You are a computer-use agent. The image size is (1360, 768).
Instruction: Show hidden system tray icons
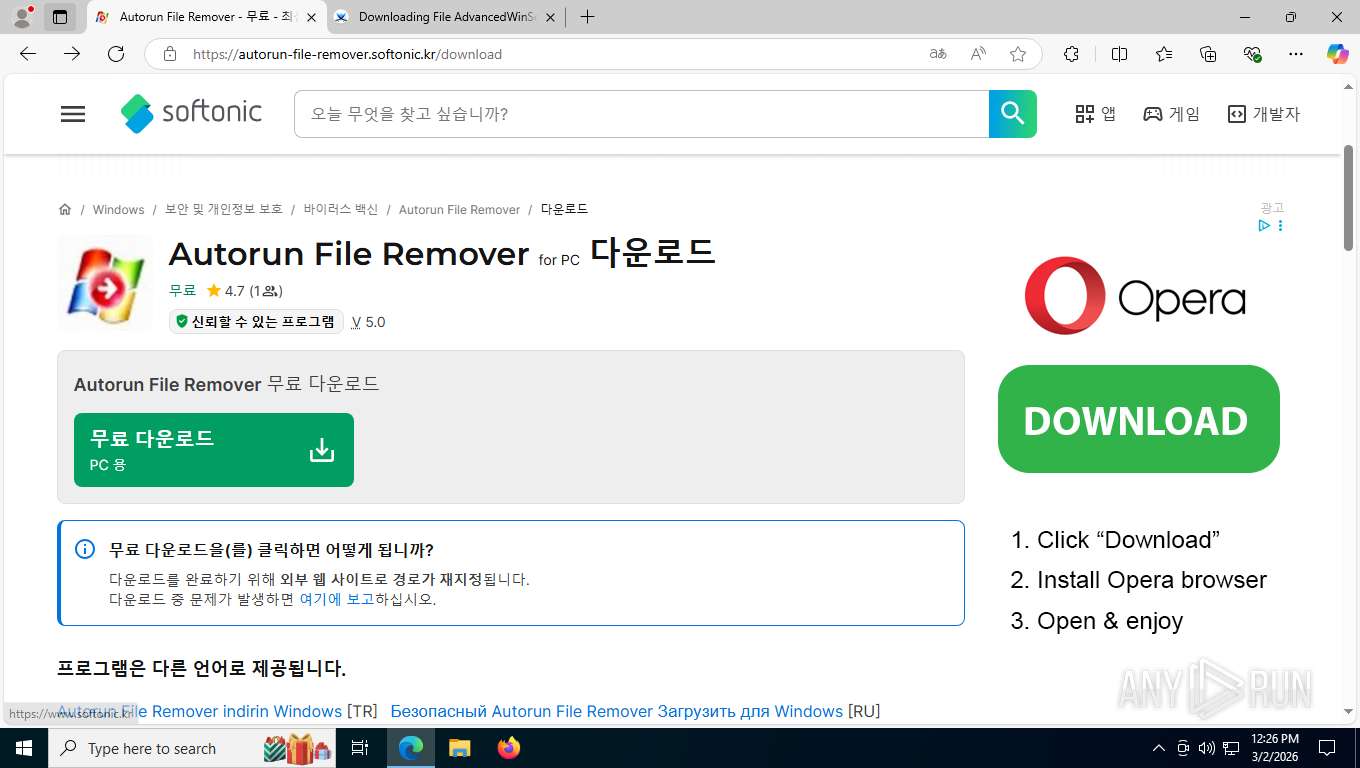1159,748
